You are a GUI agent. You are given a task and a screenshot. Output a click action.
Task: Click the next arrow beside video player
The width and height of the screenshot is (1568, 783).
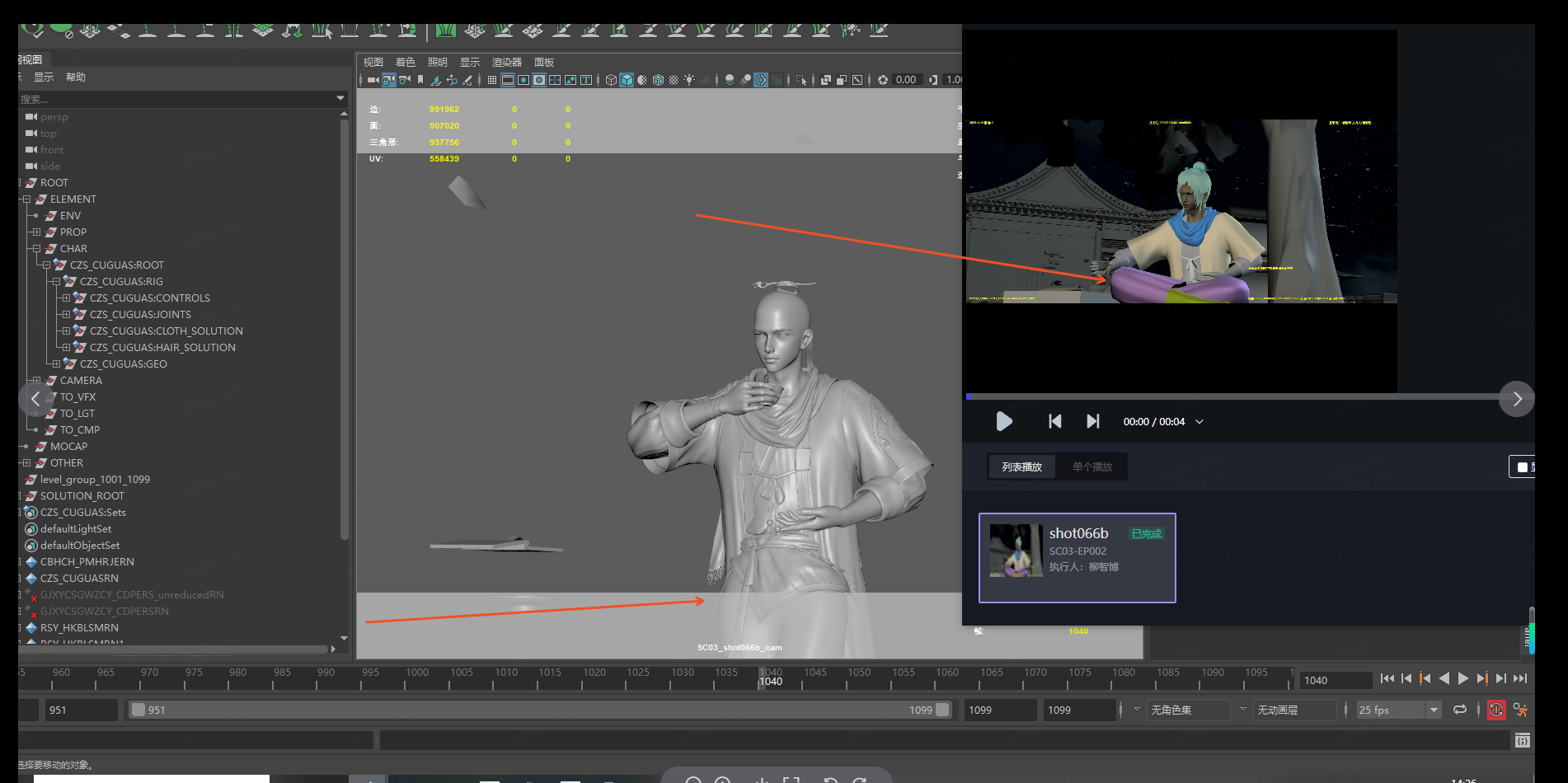(x=1517, y=399)
